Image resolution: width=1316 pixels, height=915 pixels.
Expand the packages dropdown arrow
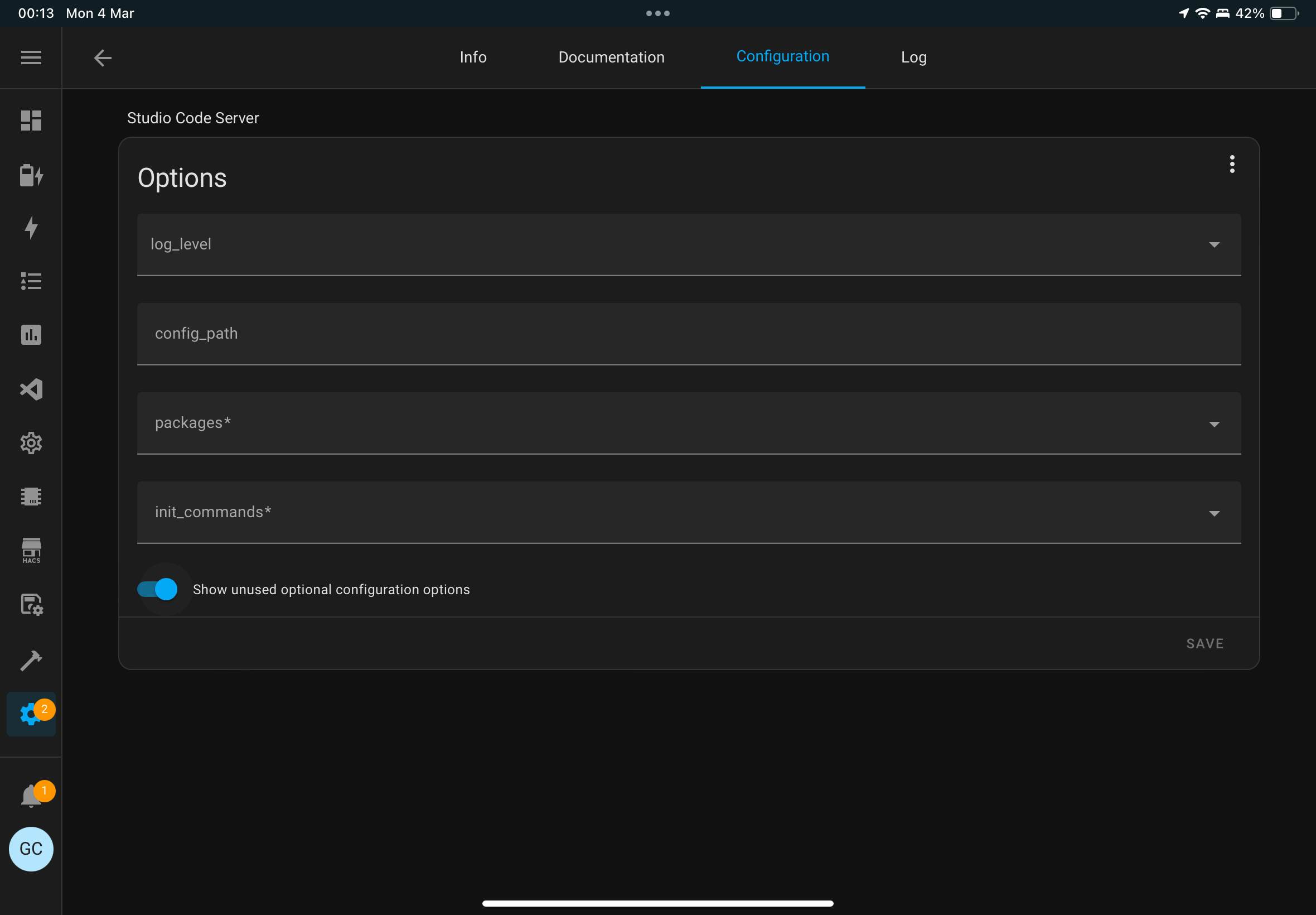[1214, 424]
